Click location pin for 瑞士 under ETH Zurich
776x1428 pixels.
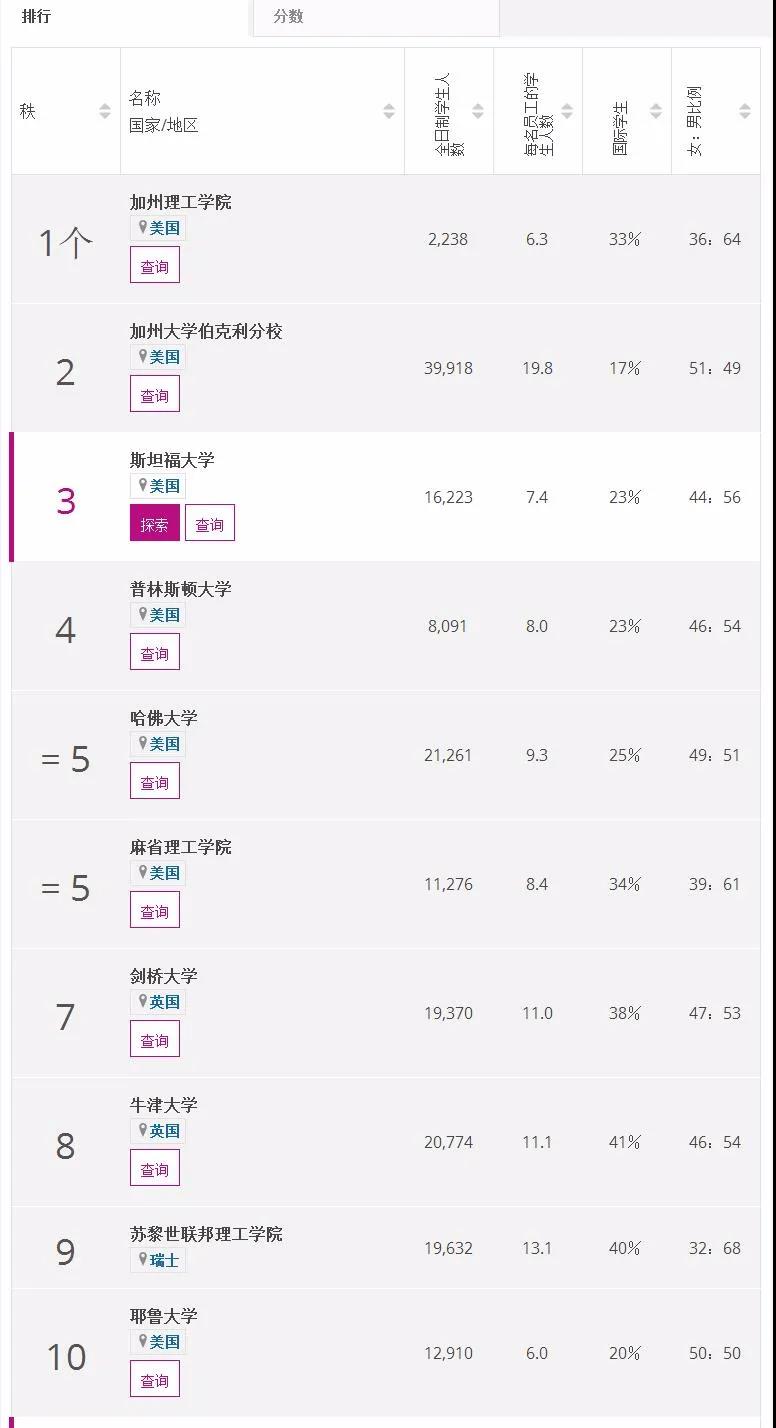pyautogui.click(x=143, y=1260)
